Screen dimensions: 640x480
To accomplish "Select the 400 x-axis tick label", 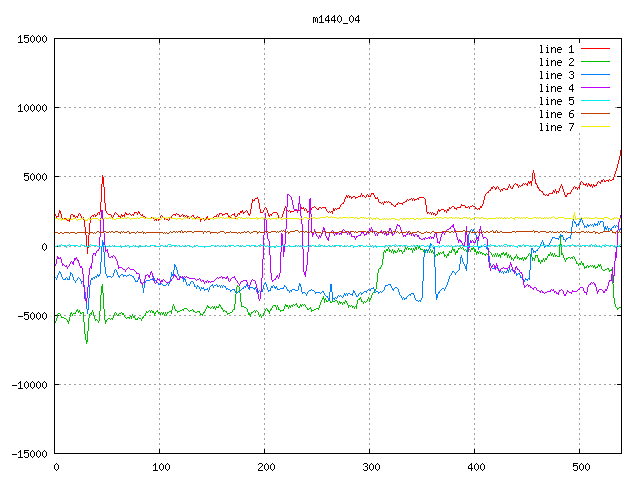I will [x=475, y=467].
